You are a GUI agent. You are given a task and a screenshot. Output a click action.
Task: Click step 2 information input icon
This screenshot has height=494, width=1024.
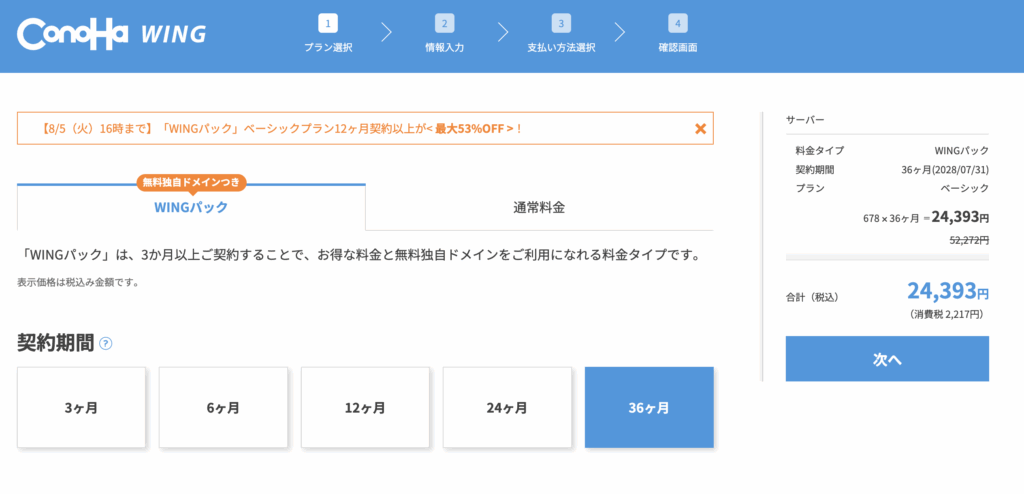coord(444,24)
